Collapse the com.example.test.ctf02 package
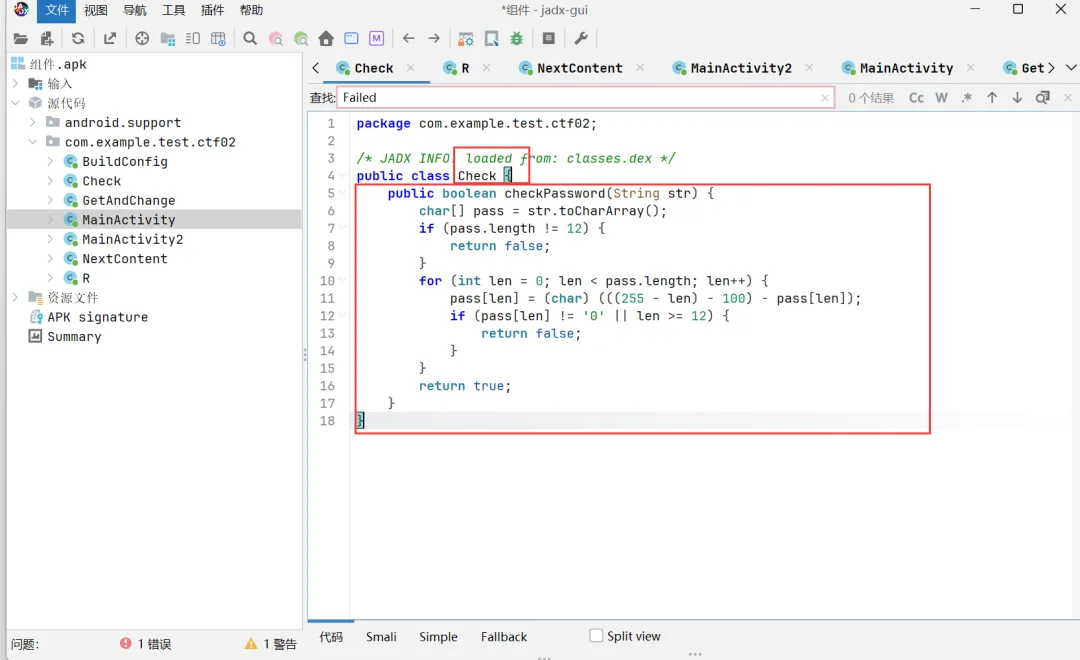1080x660 pixels. tap(33, 142)
